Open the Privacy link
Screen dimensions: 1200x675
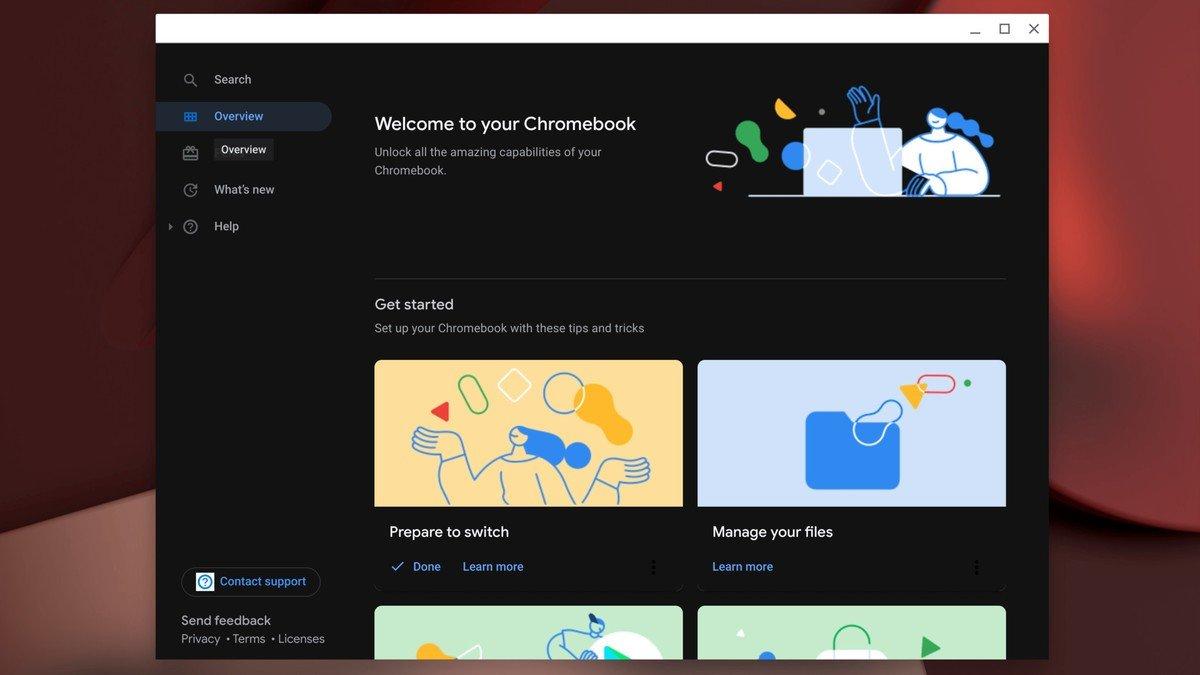point(199,638)
